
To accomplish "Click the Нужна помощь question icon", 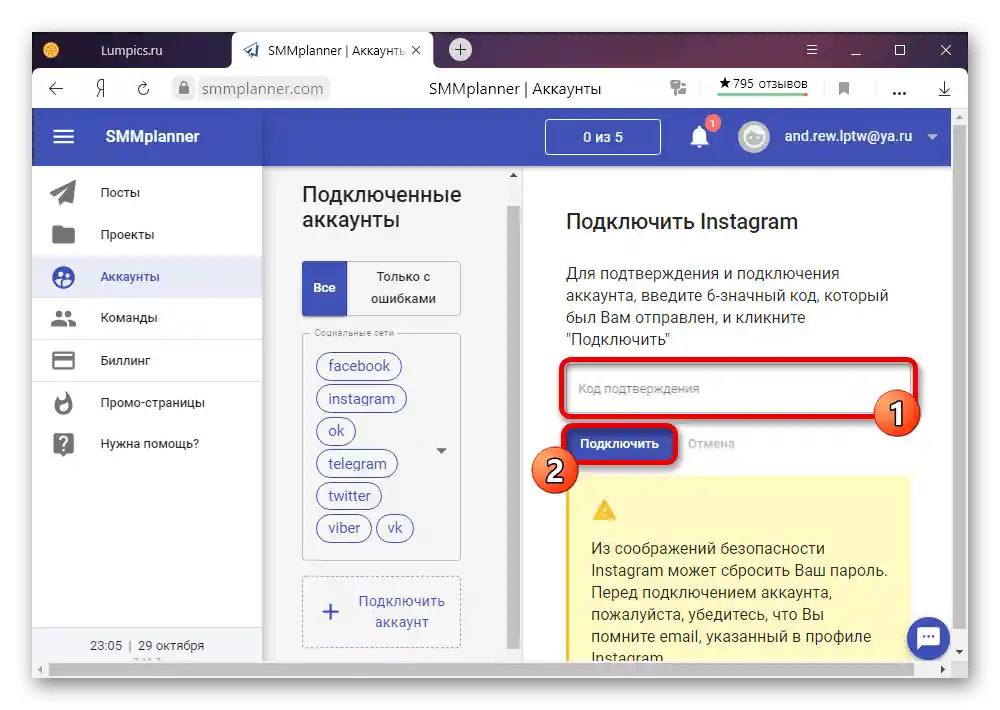I will (61, 444).
